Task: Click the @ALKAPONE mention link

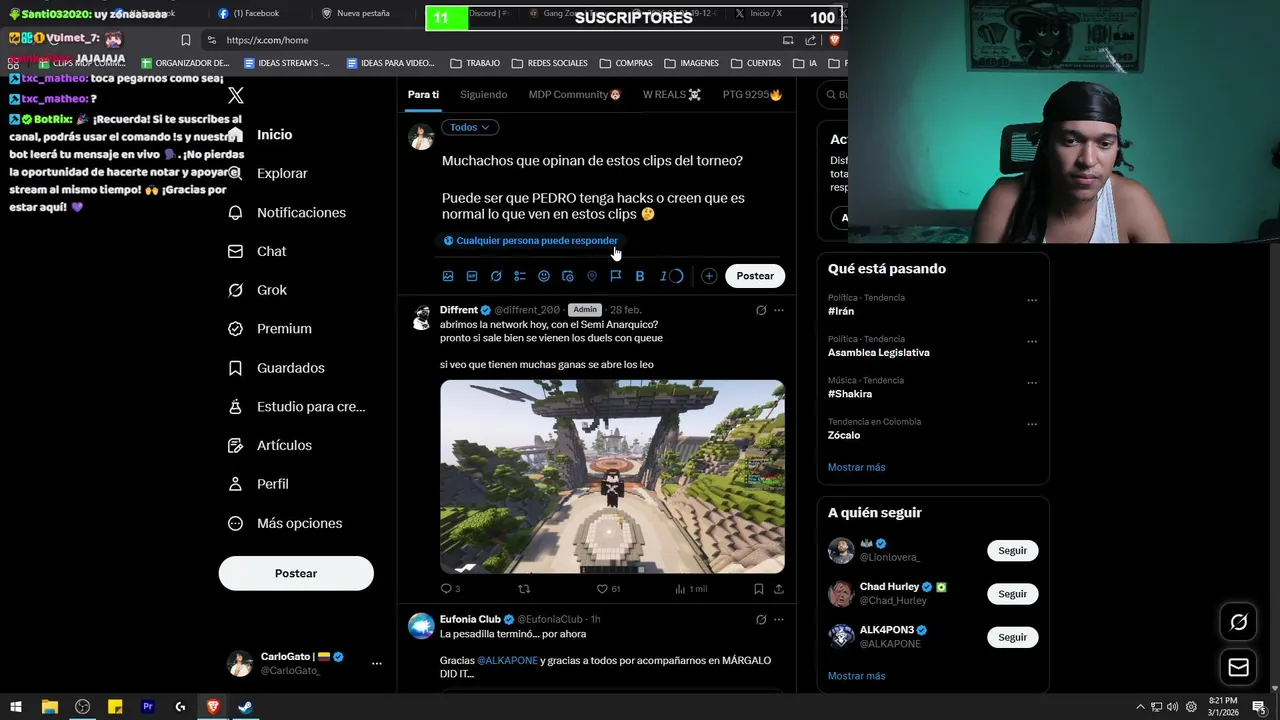Action: pos(507,660)
